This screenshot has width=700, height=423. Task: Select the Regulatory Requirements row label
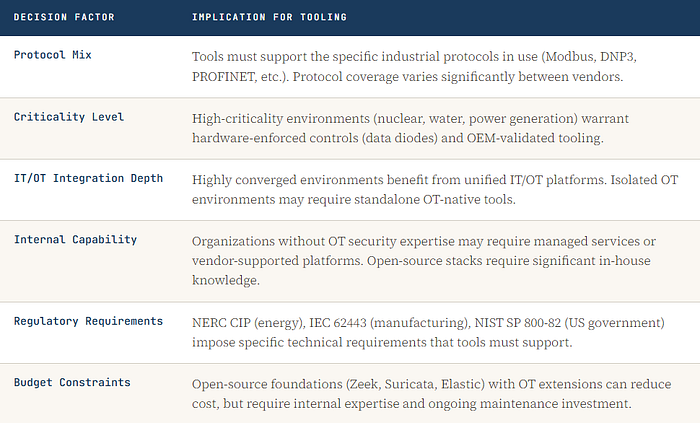click(88, 321)
